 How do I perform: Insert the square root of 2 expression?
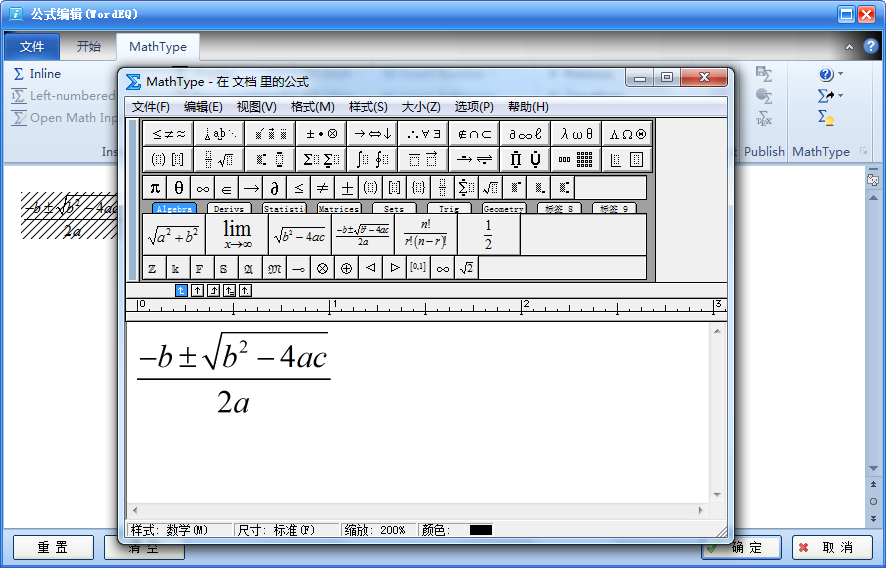coord(466,268)
